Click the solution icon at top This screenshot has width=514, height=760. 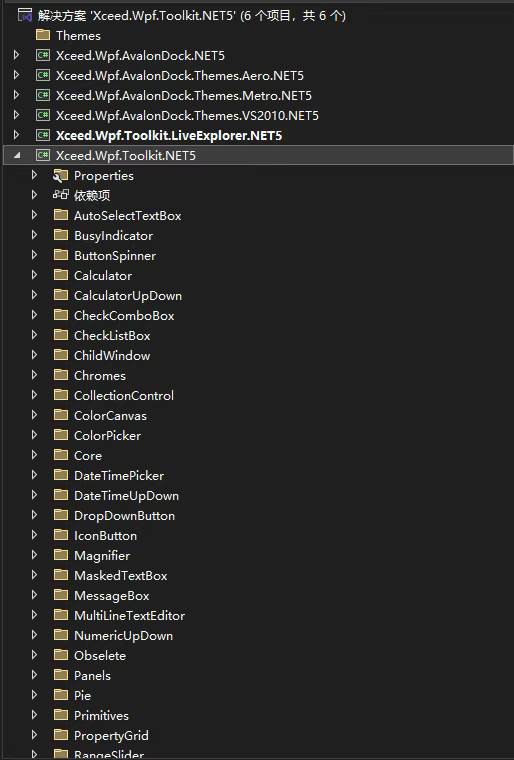coord(25,16)
